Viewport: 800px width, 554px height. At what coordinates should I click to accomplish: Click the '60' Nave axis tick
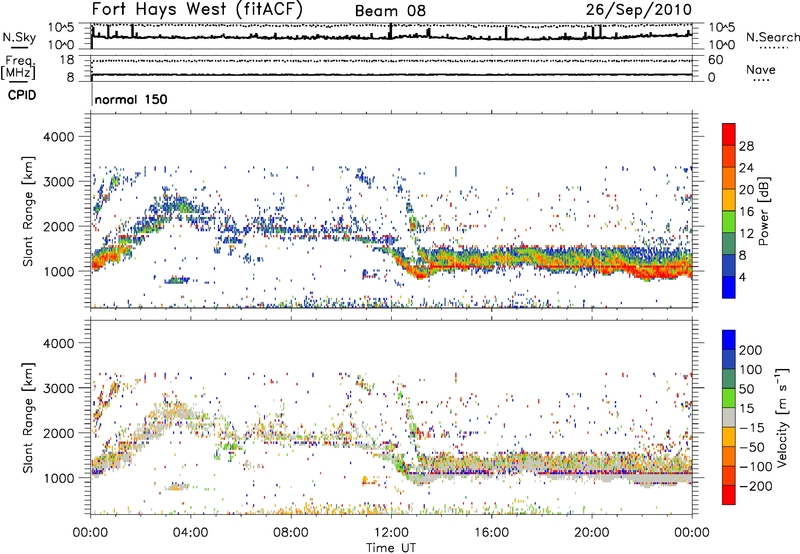[x=715, y=60]
